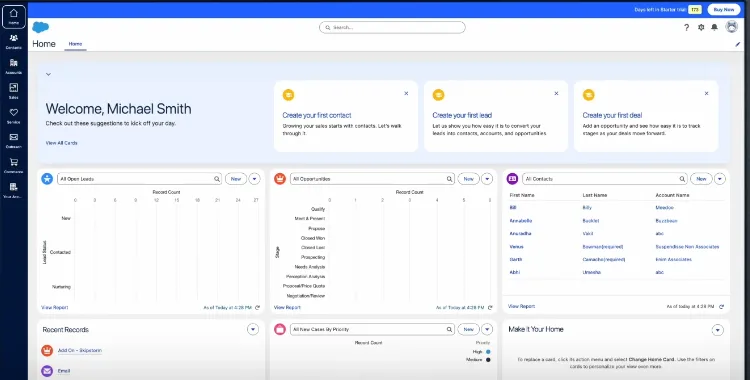Open All New Cases card action menu
Screen dimensions: 750x380
pos(487,329)
